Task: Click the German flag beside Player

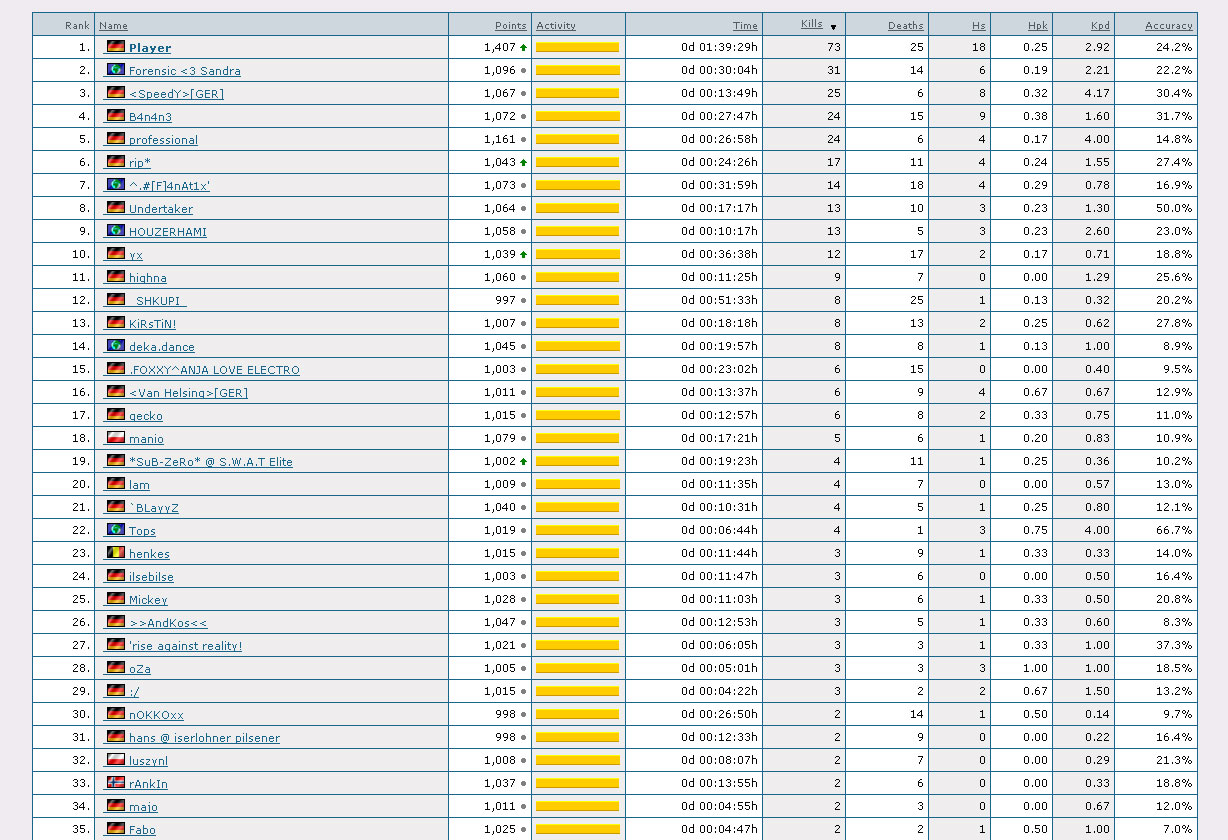Action: (x=116, y=47)
